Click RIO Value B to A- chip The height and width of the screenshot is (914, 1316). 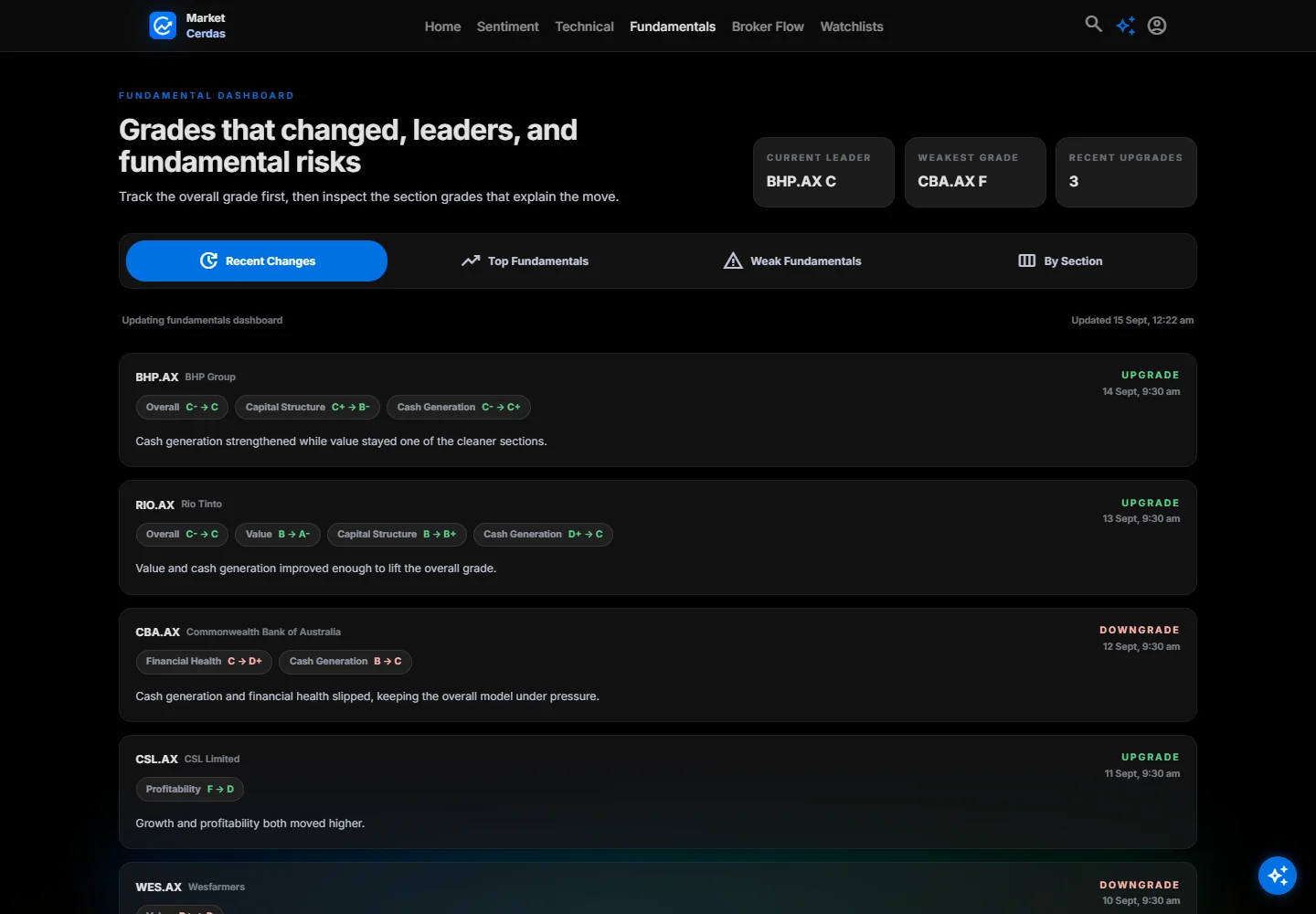278,534
